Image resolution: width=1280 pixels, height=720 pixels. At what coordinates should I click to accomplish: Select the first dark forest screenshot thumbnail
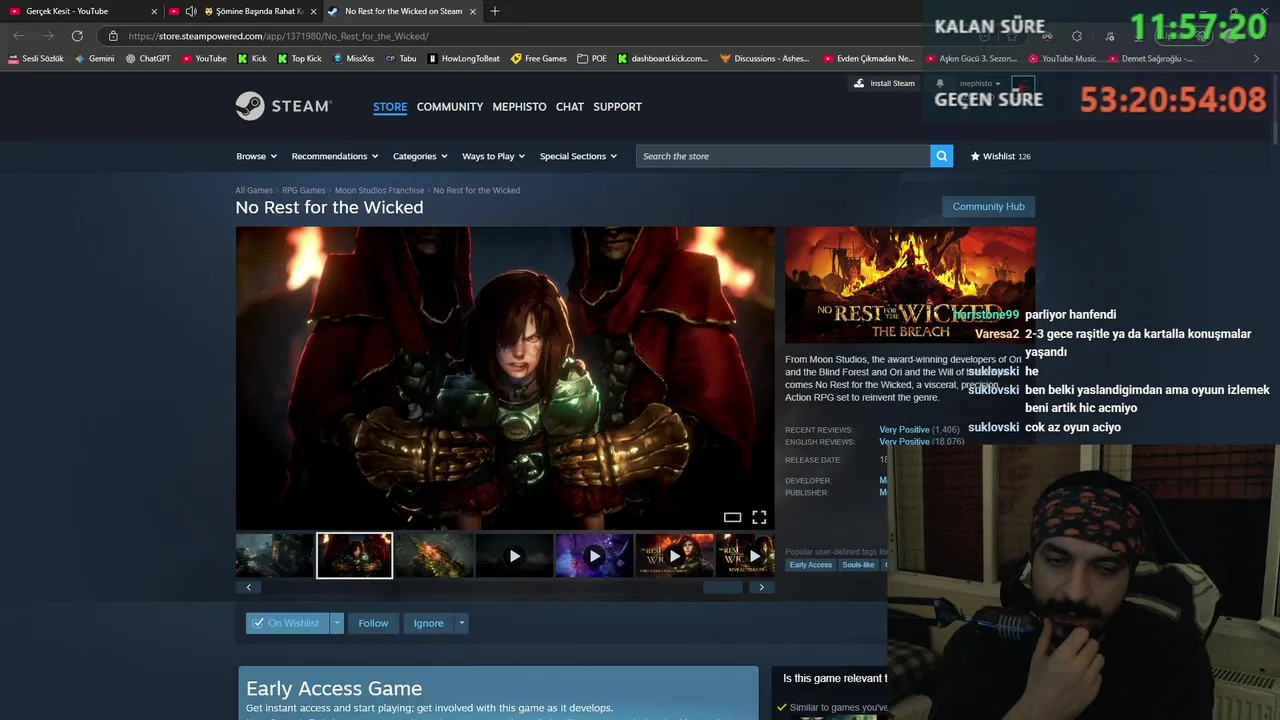tap(274, 555)
